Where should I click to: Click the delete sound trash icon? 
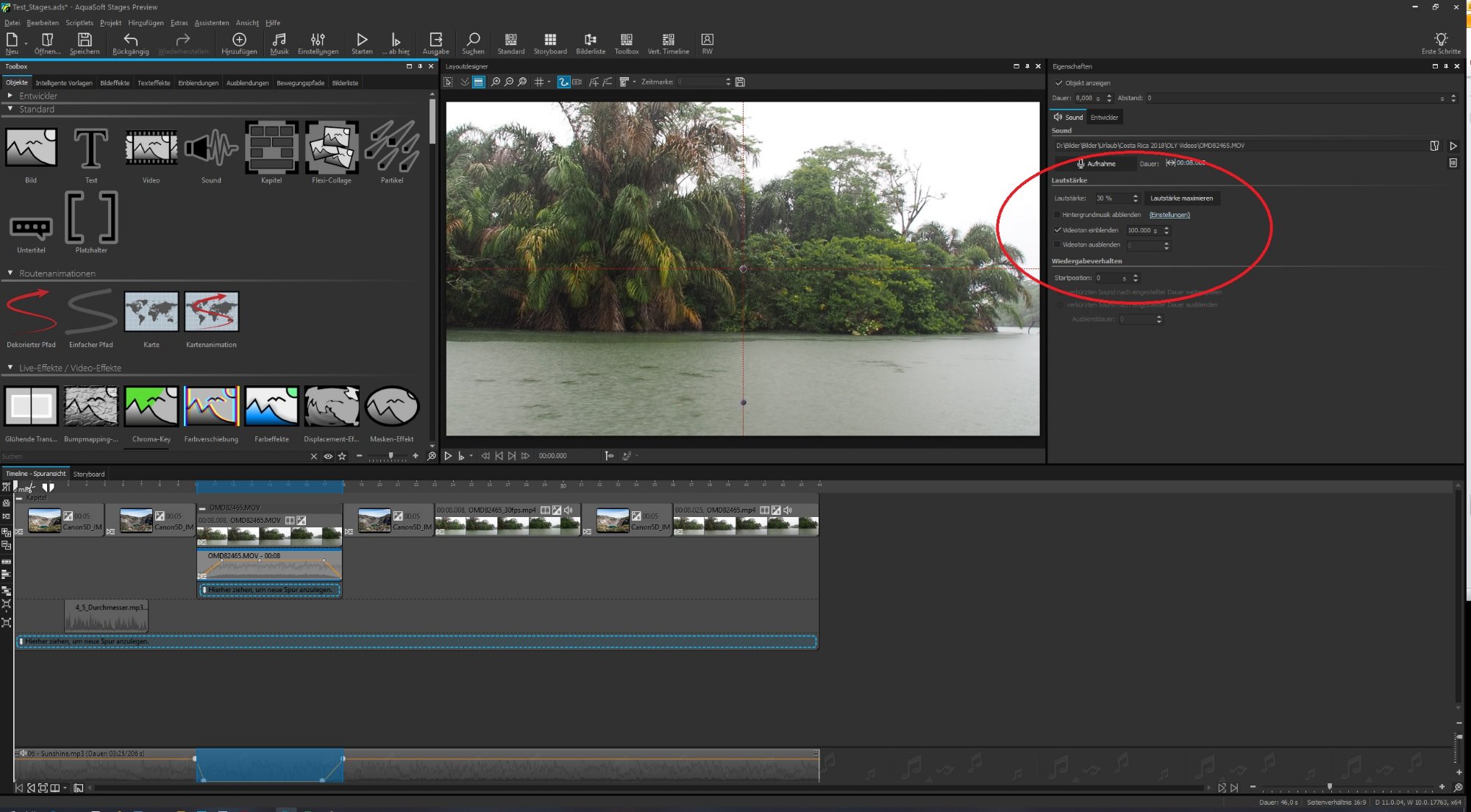point(1453,163)
